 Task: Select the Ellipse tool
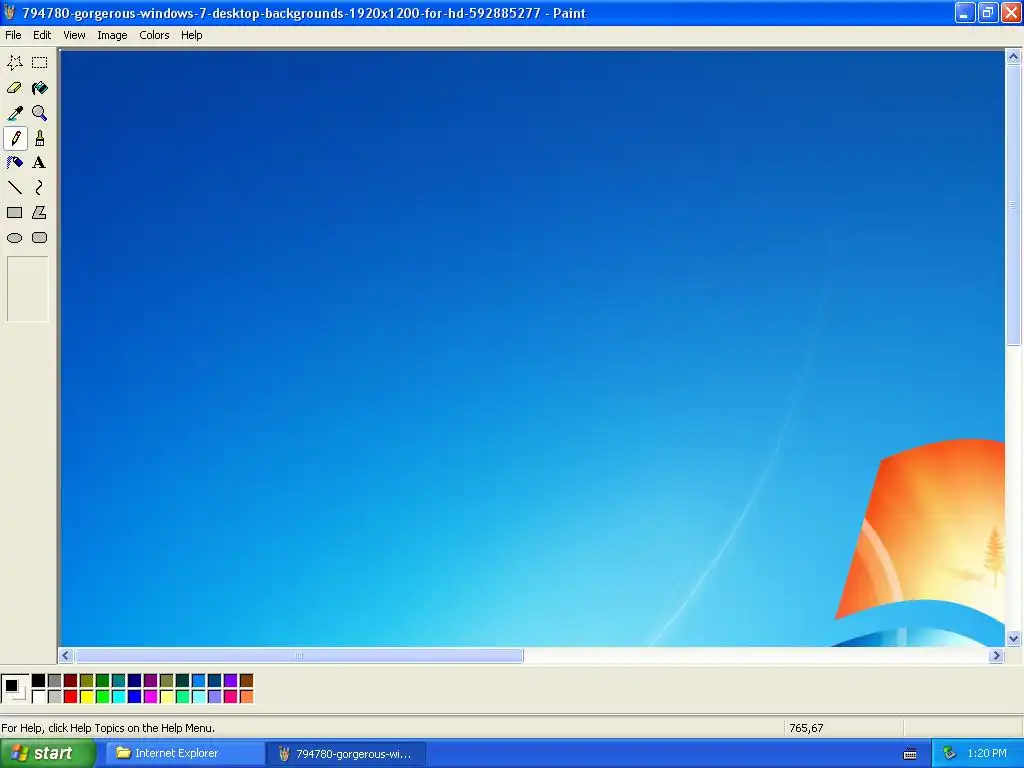coord(15,238)
